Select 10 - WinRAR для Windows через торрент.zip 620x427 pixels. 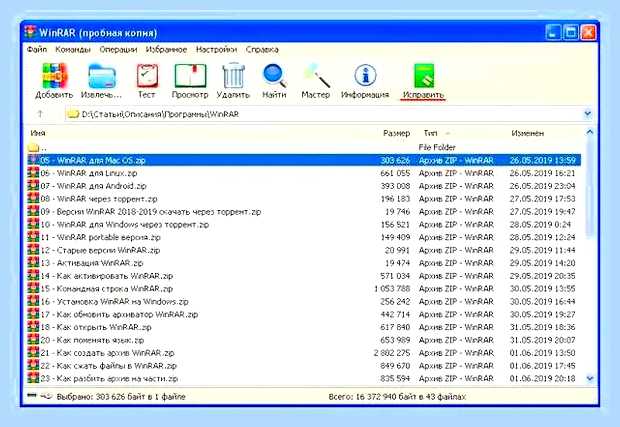125,224
